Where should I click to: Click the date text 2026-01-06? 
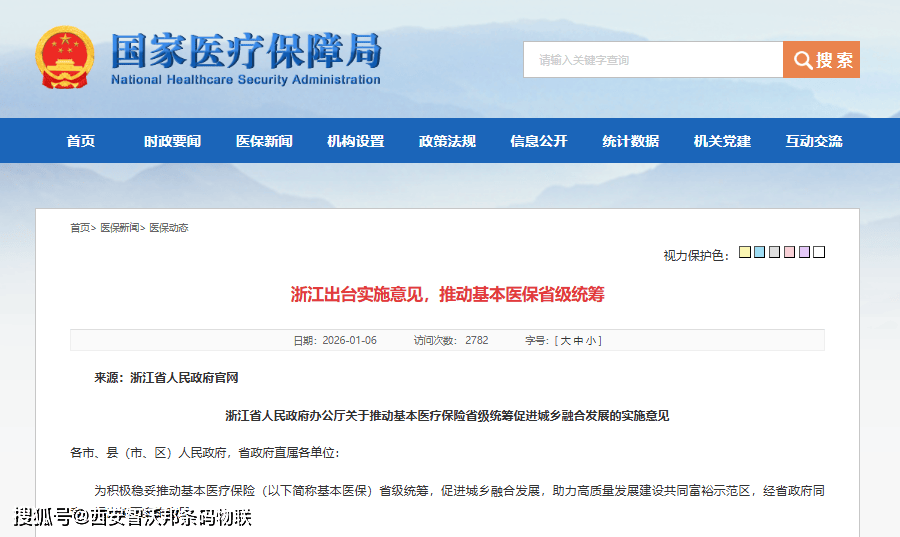(x=350, y=341)
